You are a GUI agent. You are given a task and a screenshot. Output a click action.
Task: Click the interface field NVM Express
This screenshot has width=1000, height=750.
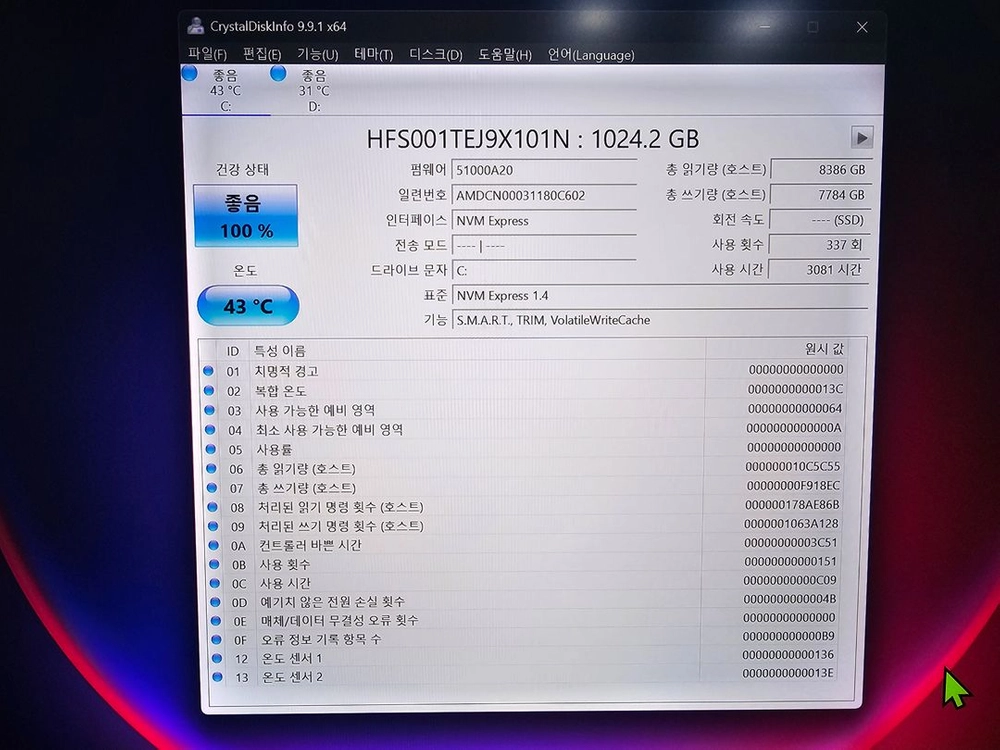tap(544, 221)
